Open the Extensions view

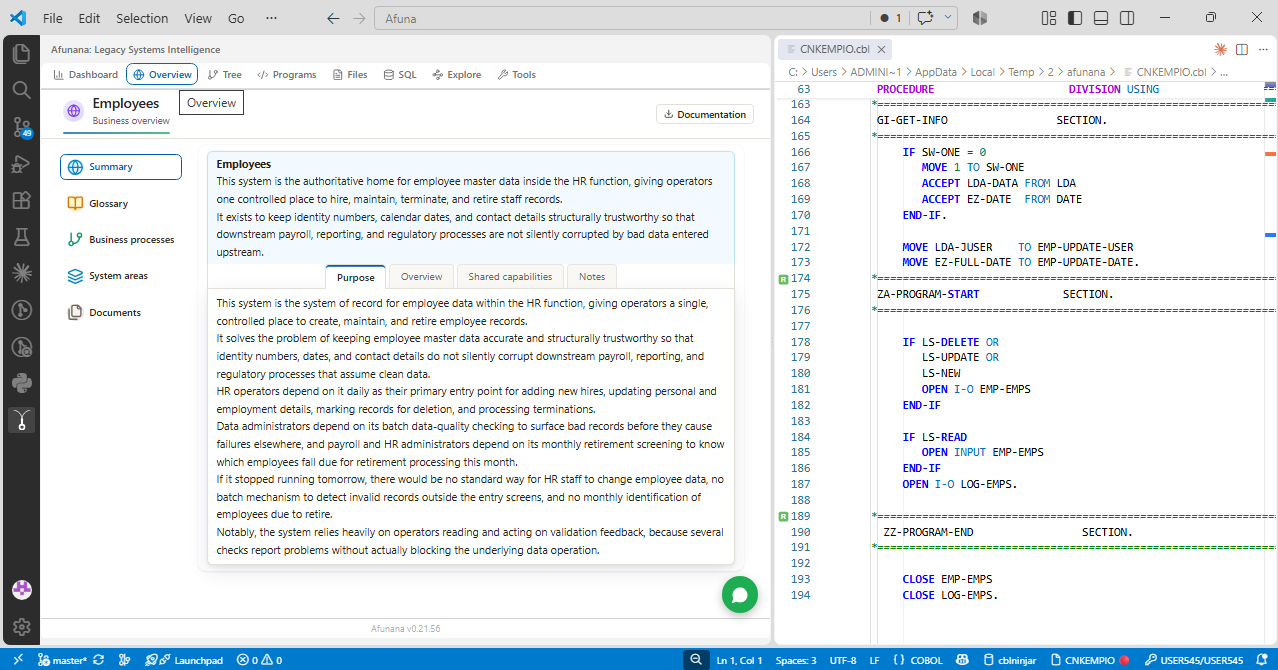click(x=21, y=200)
